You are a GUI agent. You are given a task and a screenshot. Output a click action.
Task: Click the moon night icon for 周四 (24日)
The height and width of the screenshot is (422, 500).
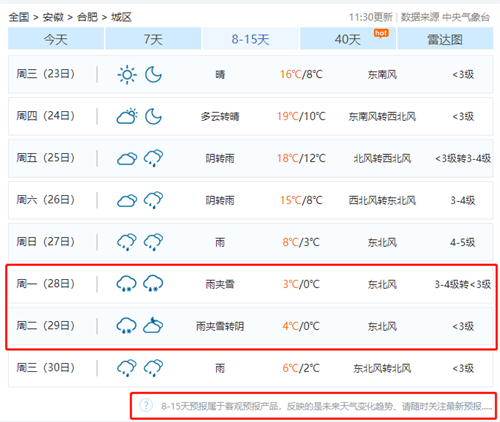point(153,116)
